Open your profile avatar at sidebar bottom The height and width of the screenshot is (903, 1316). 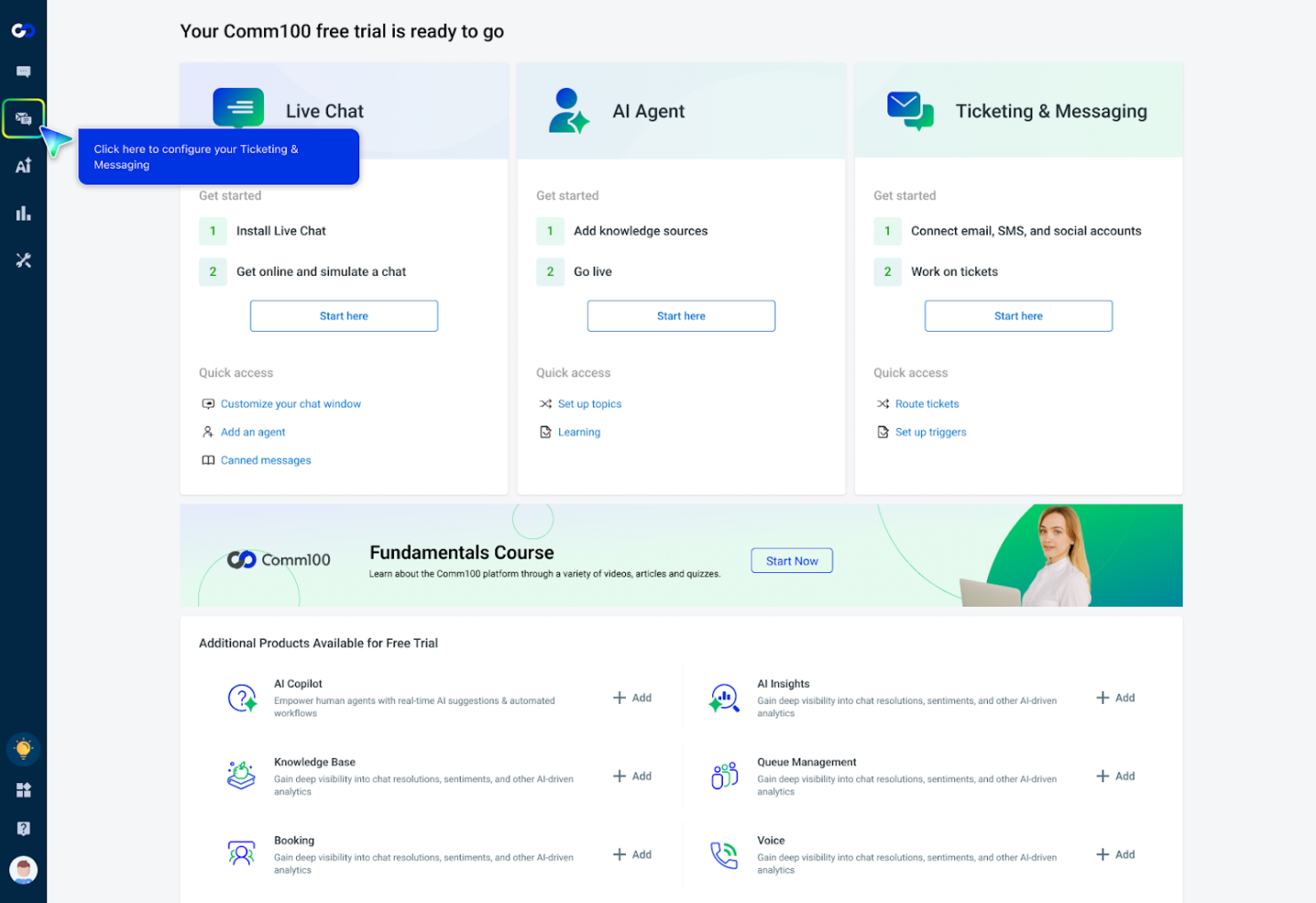[x=24, y=870]
